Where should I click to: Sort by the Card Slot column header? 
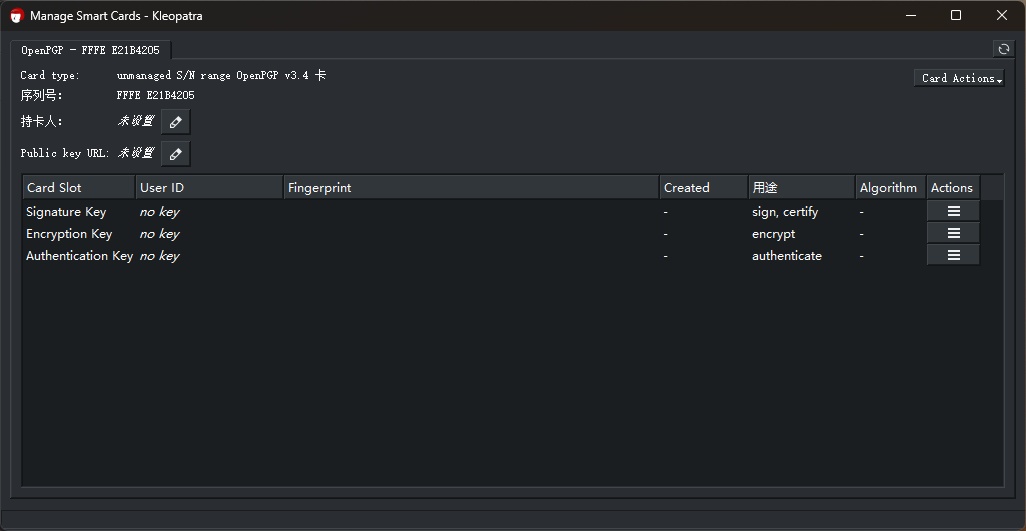[x=78, y=187]
